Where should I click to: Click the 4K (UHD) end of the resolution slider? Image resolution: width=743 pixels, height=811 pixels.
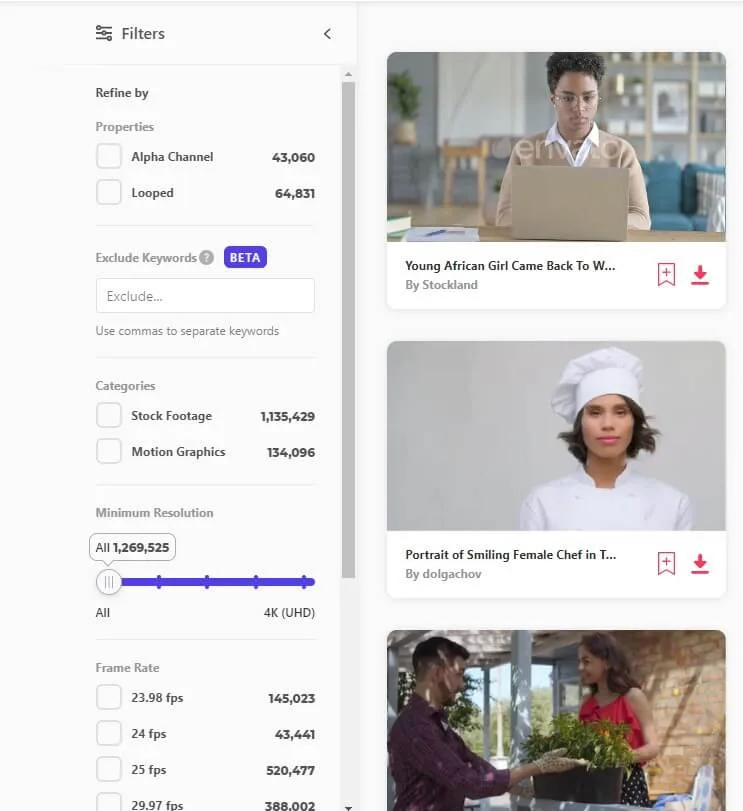[305, 582]
